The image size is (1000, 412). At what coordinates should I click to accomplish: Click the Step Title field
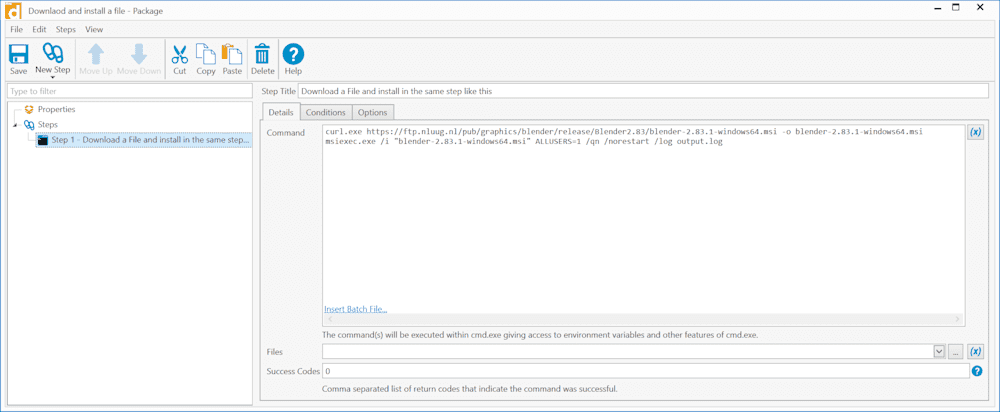(643, 91)
